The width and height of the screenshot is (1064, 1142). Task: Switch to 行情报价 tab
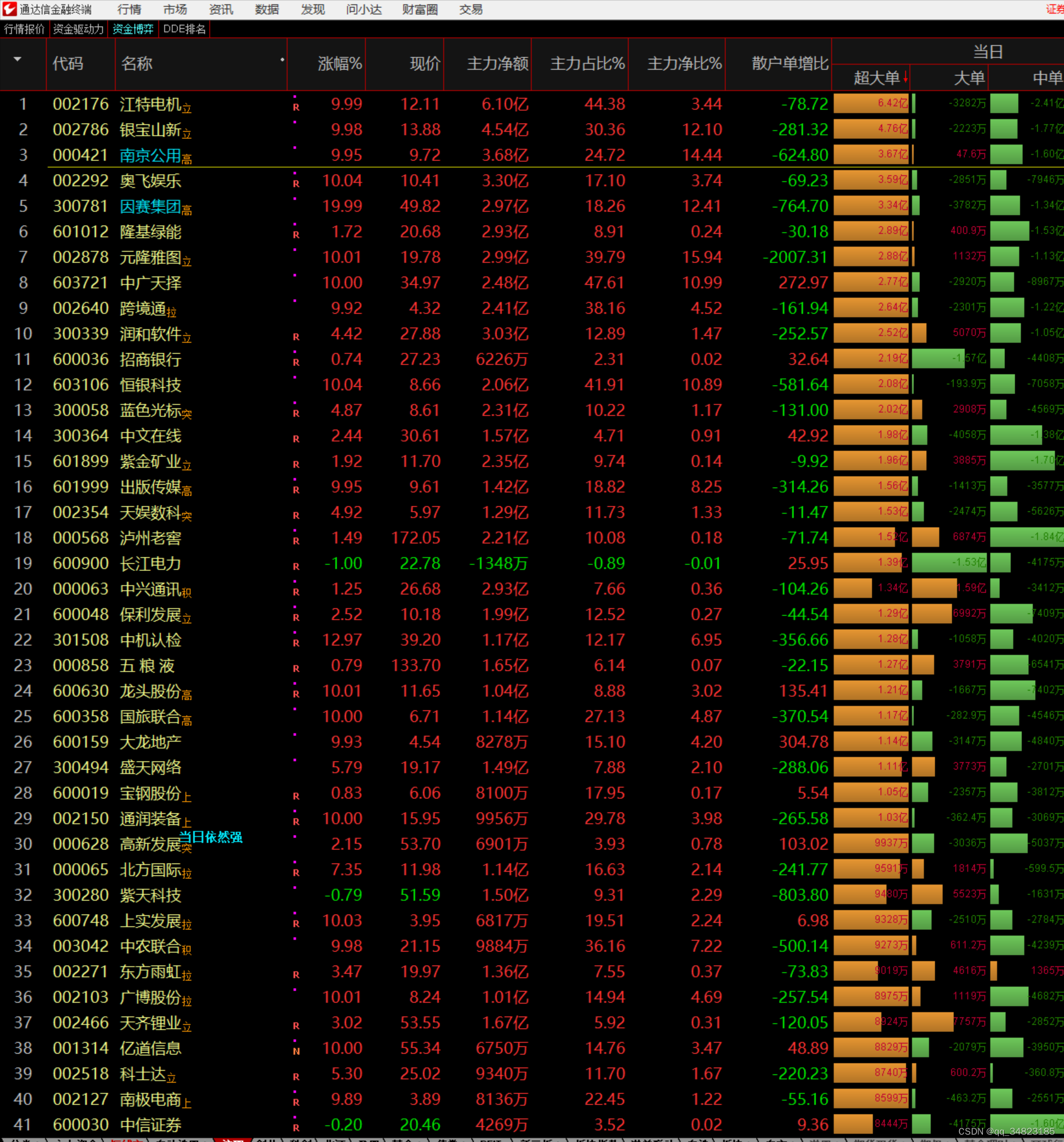24,29
